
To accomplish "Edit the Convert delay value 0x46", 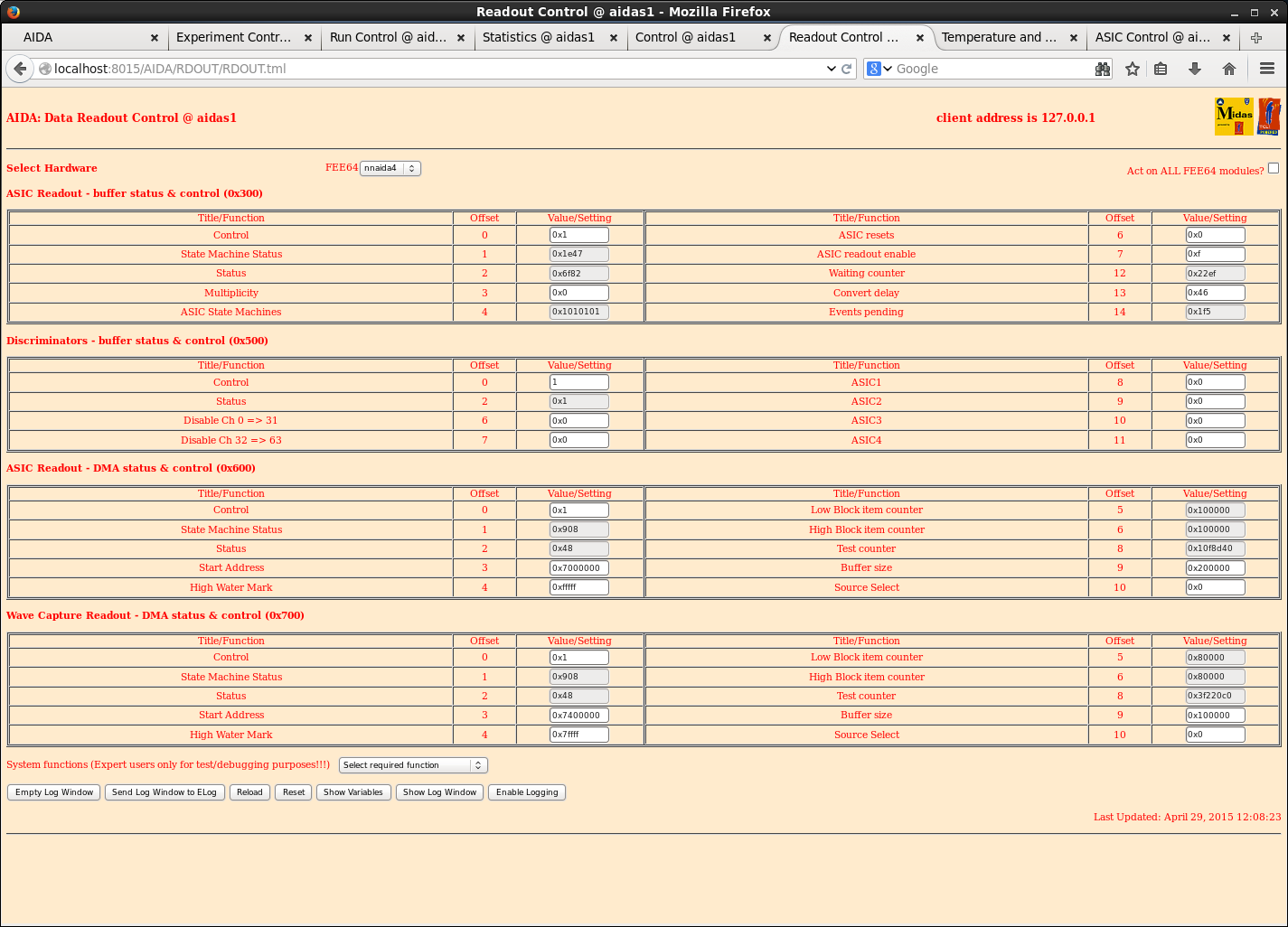I will tap(1215, 293).
